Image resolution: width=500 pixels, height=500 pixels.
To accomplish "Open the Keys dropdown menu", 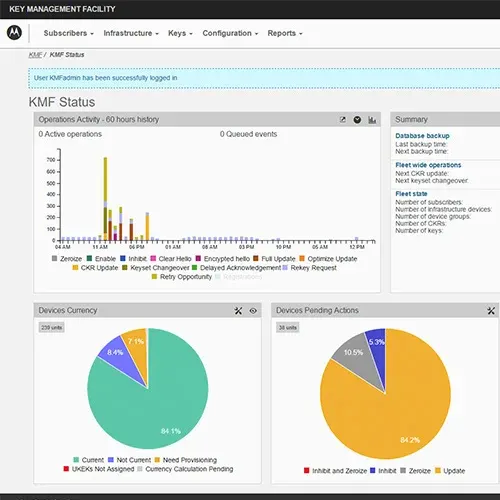I will (180, 33).
